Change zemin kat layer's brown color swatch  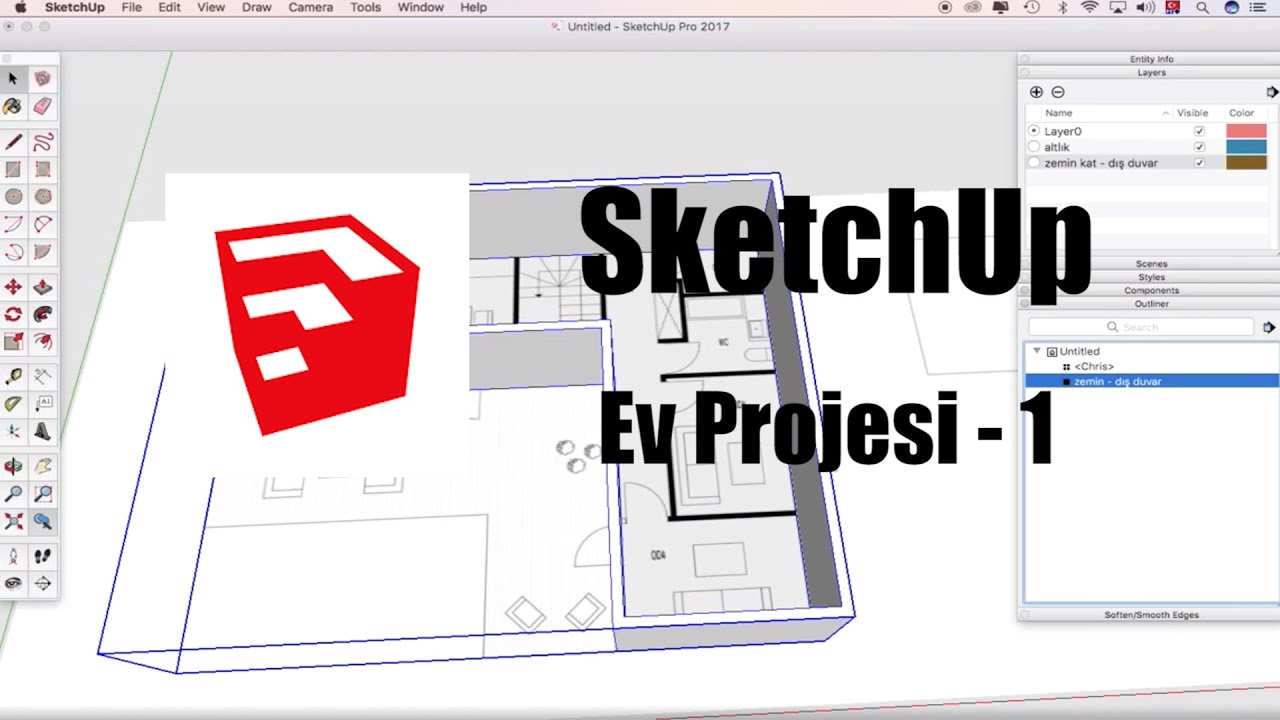1246,162
